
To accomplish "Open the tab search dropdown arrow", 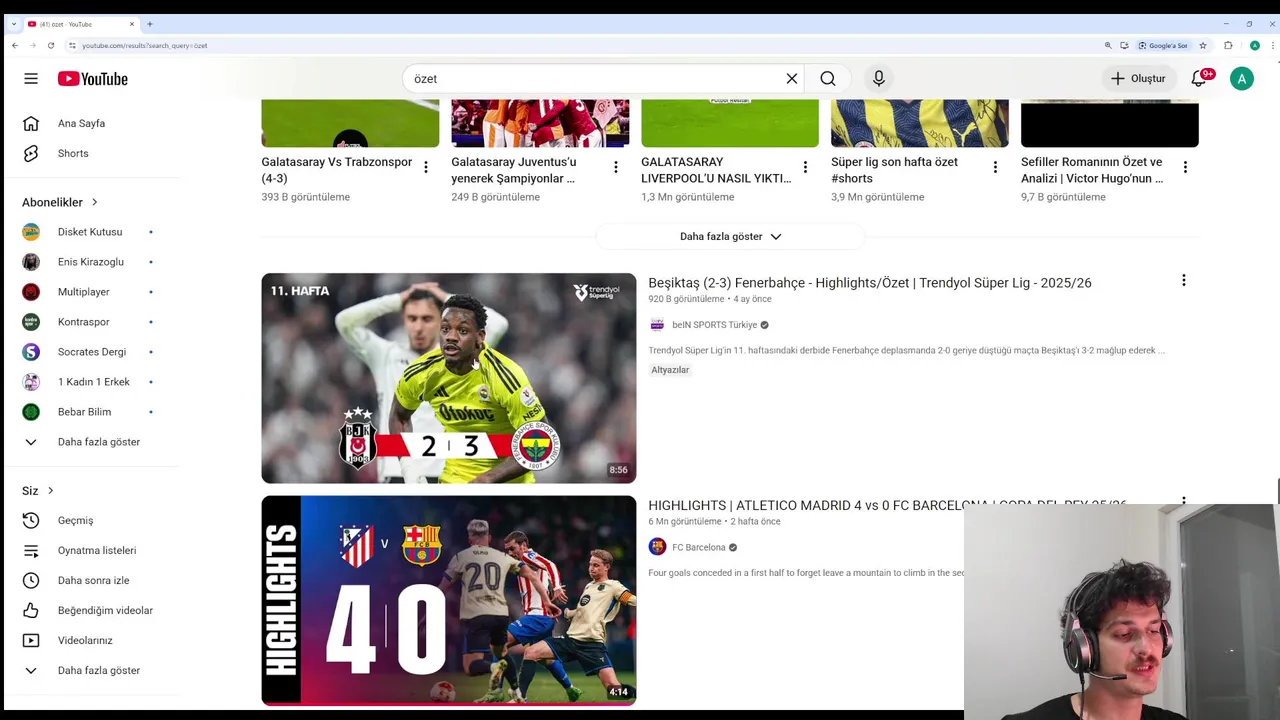I will click(13, 24).
